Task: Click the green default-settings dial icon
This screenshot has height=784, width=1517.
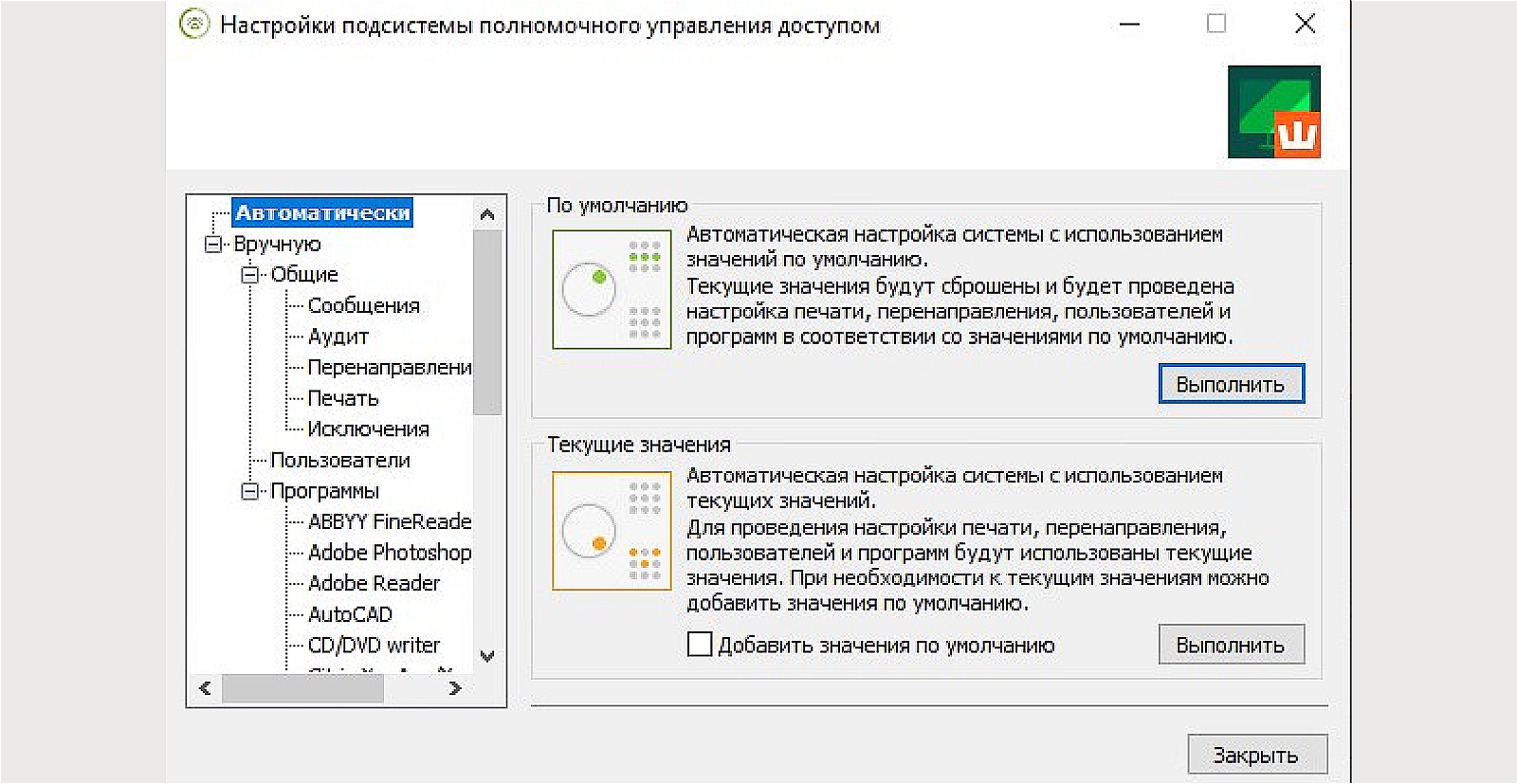Action: [612, 289]
